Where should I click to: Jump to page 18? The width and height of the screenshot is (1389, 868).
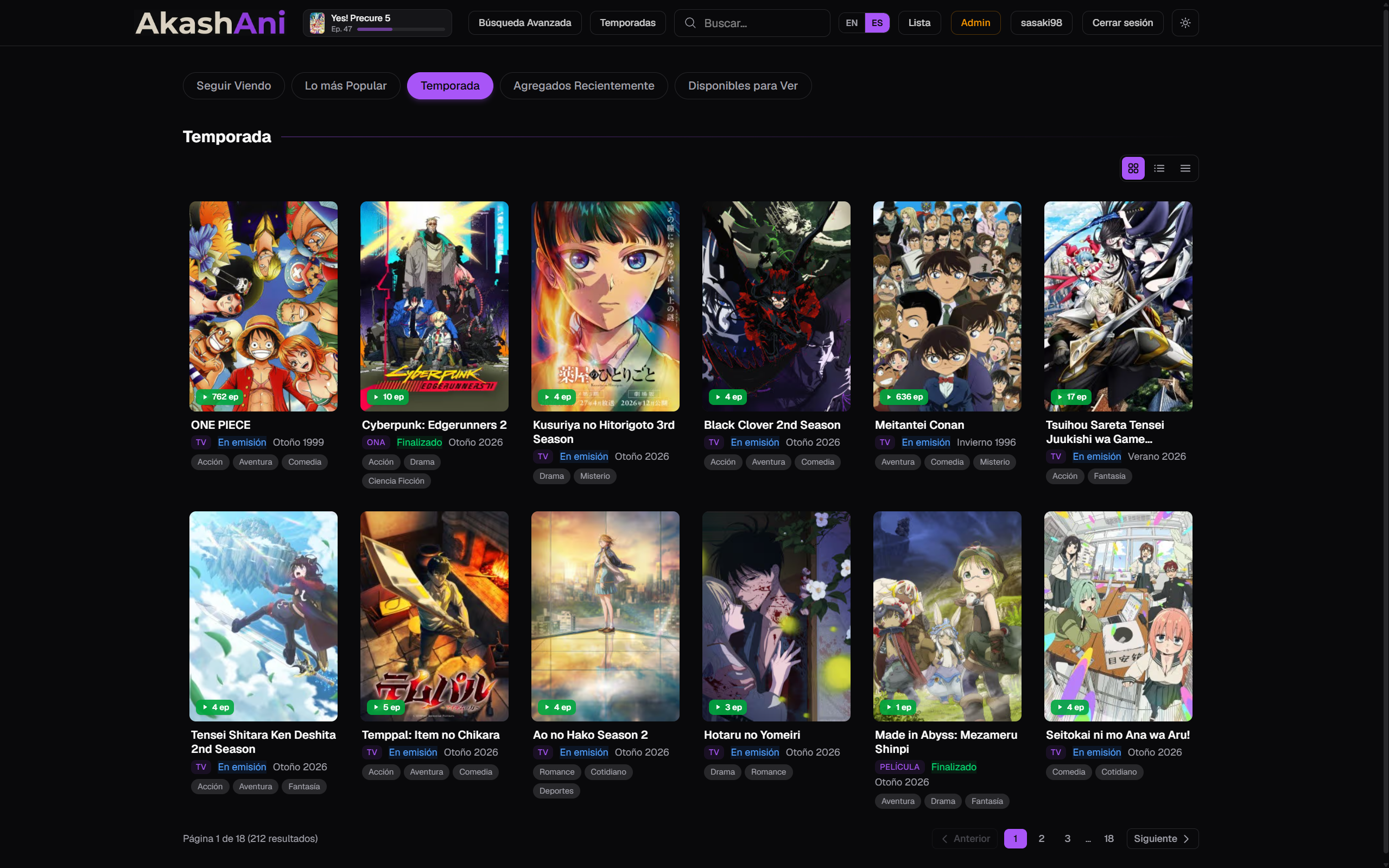click(x=1109, y=839)
